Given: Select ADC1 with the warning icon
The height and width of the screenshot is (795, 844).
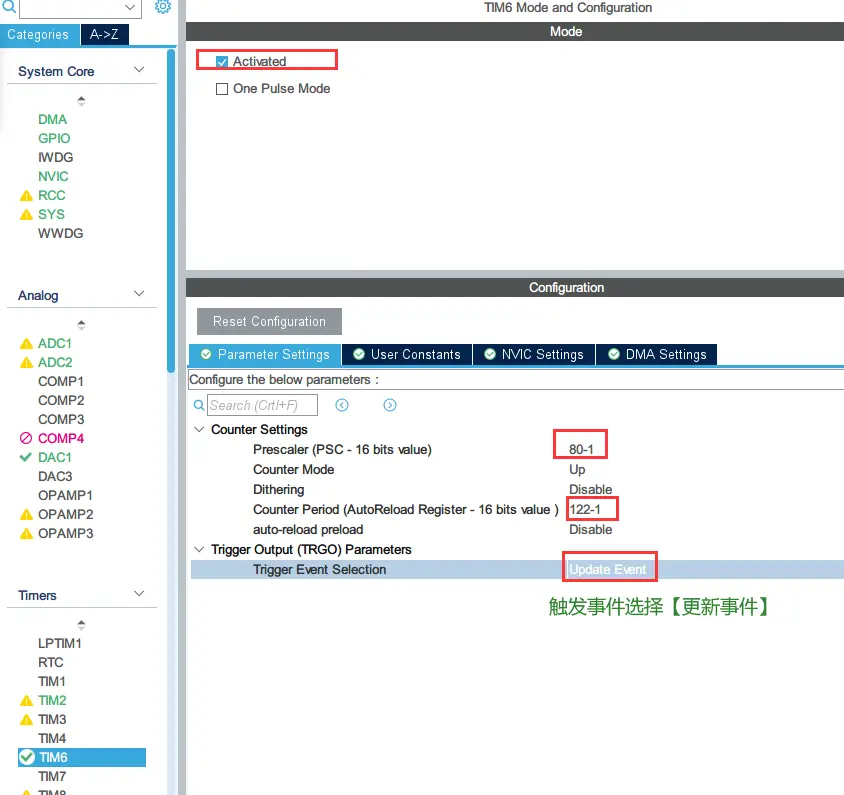Looking at the screenshot, I should point(55,343).
